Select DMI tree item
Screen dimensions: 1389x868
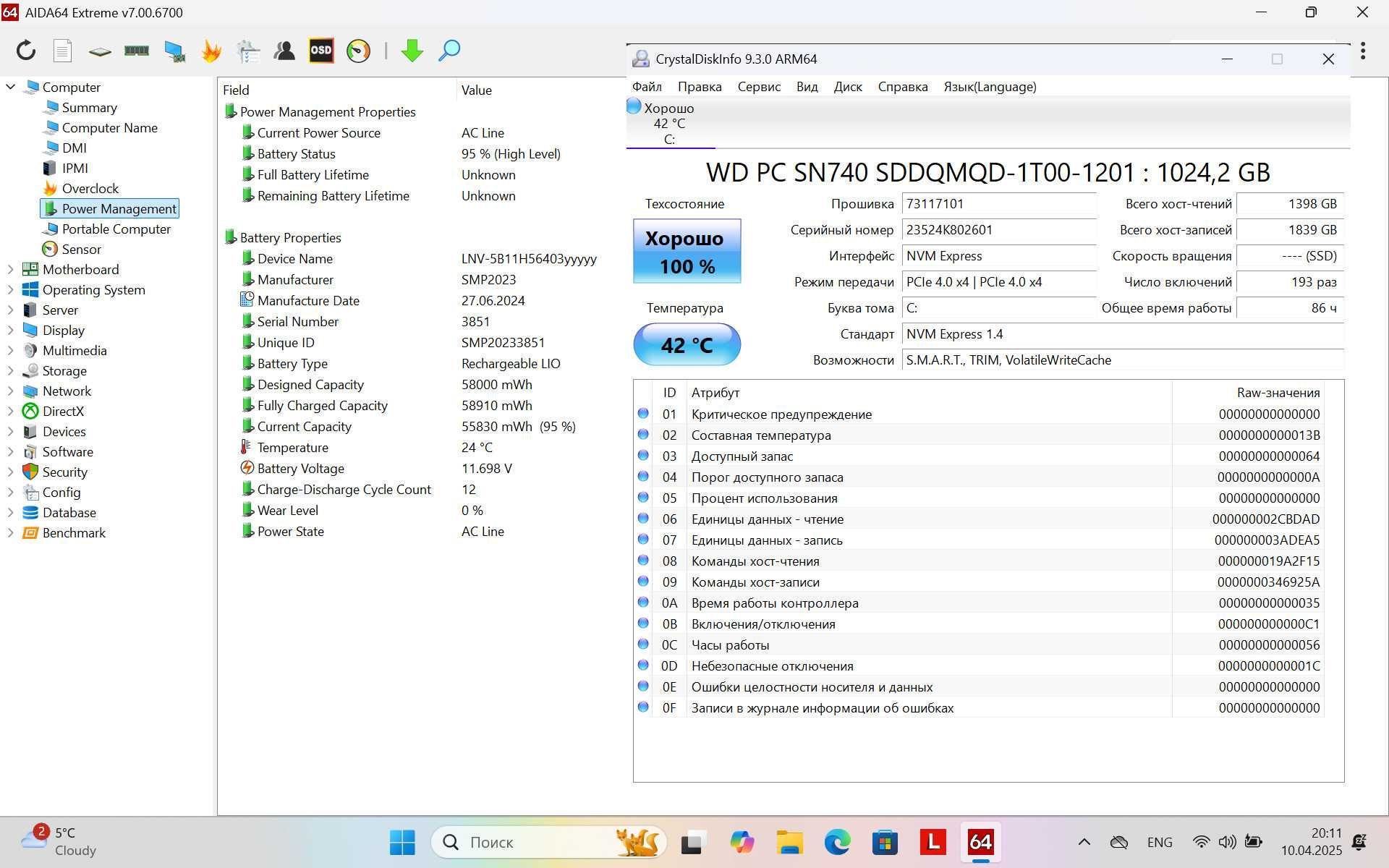[74, 148]
